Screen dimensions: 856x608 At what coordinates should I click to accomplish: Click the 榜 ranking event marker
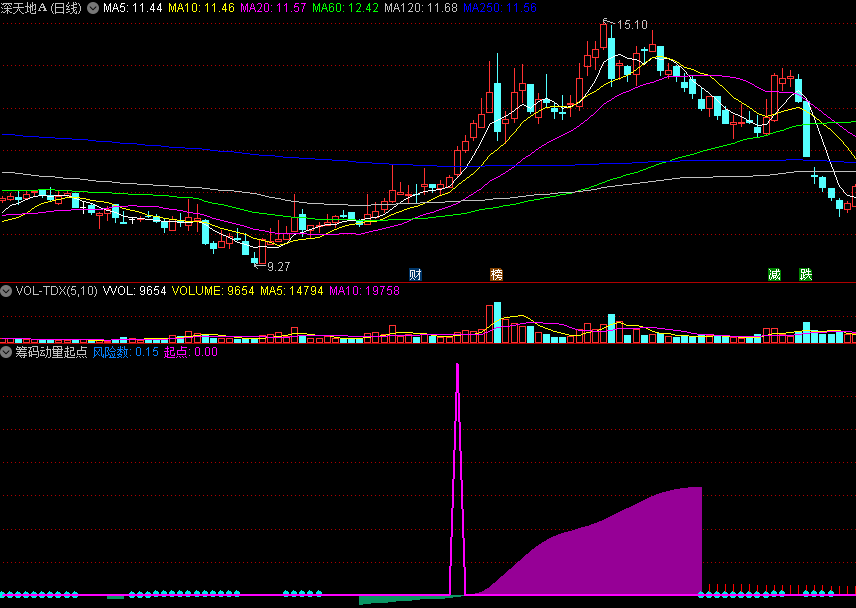point(496,274)
